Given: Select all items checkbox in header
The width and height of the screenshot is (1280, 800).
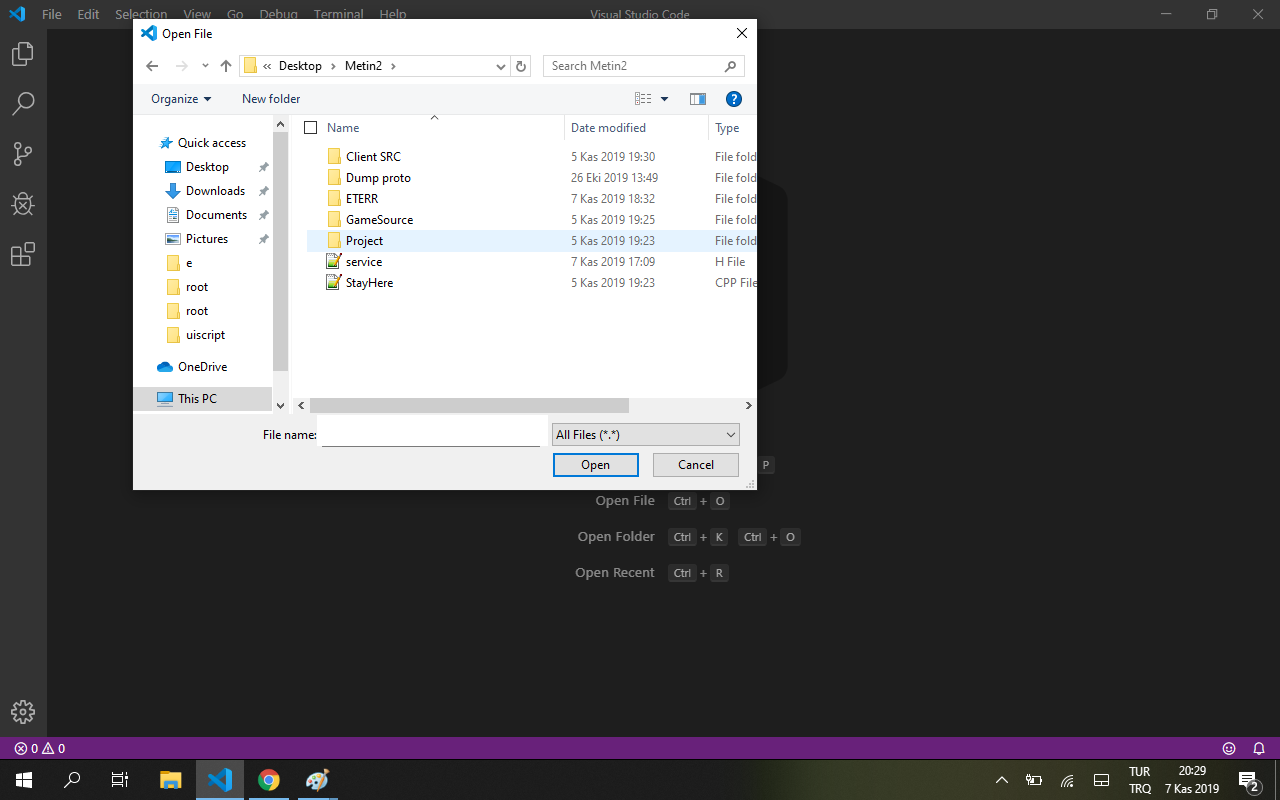Looking at the screenshot, I should tap(311, 128).
